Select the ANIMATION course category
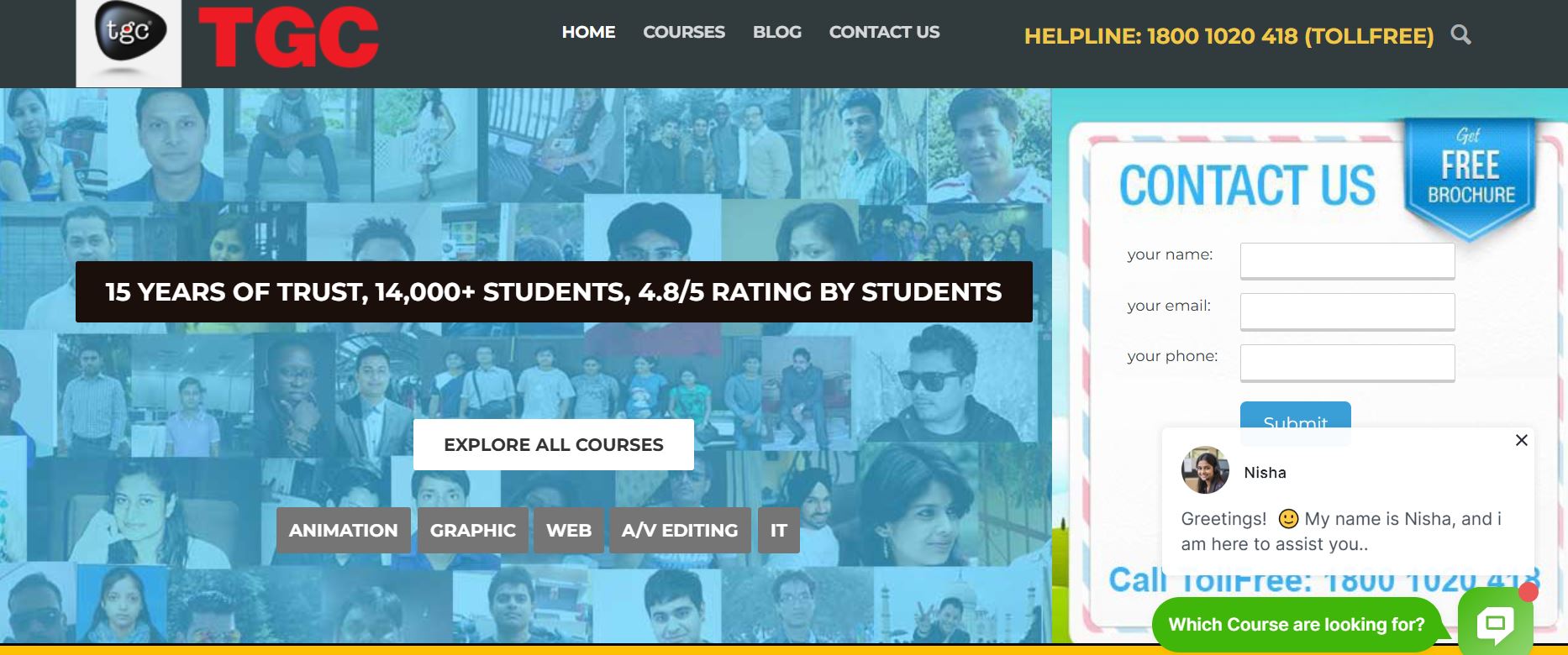Image resolution: width=1568 pixels, height=655 pixels. tap(344, 530)
